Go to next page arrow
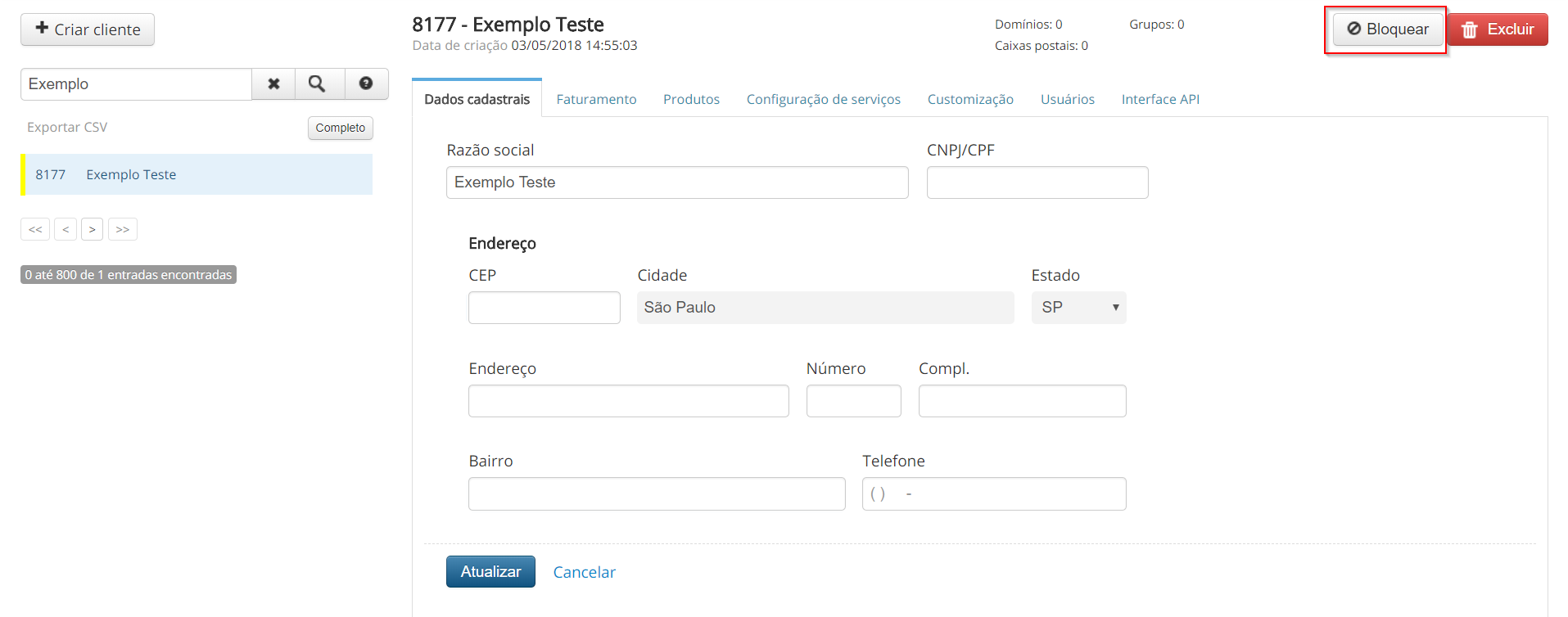The width and height of the screenshot is (1568, 617). (x=93, y=229)
